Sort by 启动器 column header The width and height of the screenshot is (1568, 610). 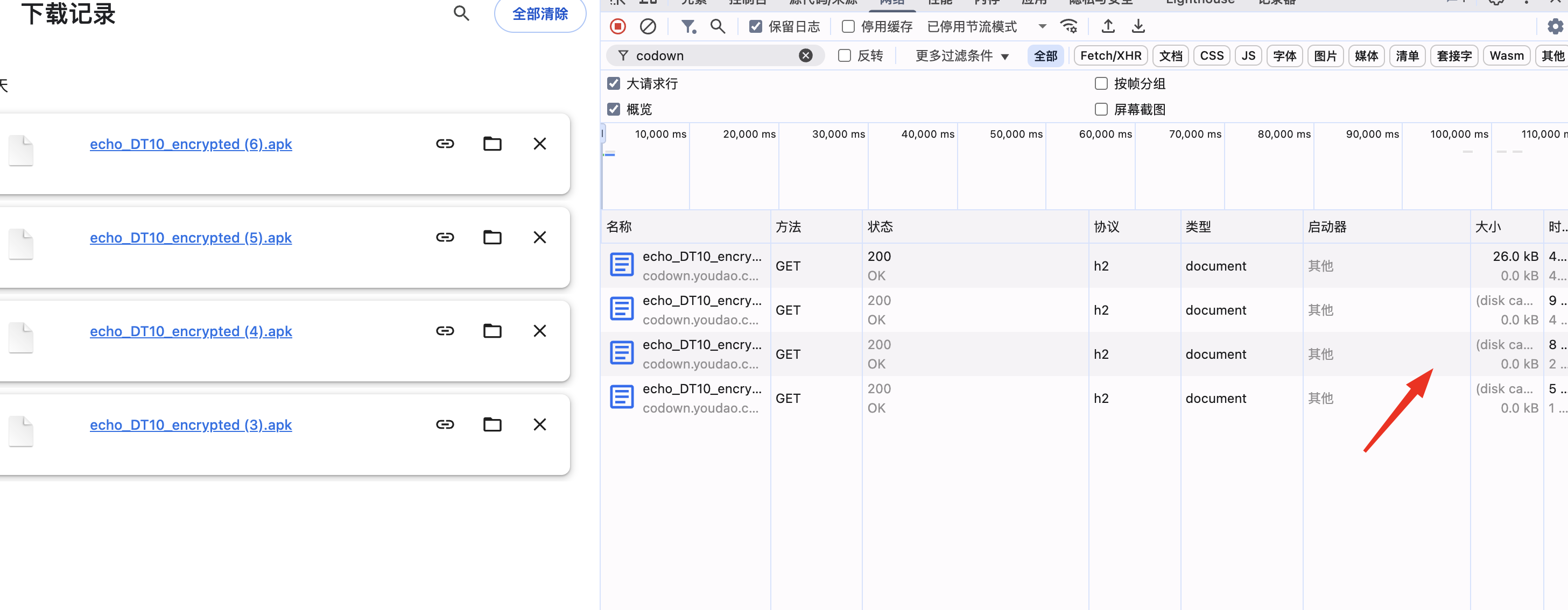[1387, 227]
